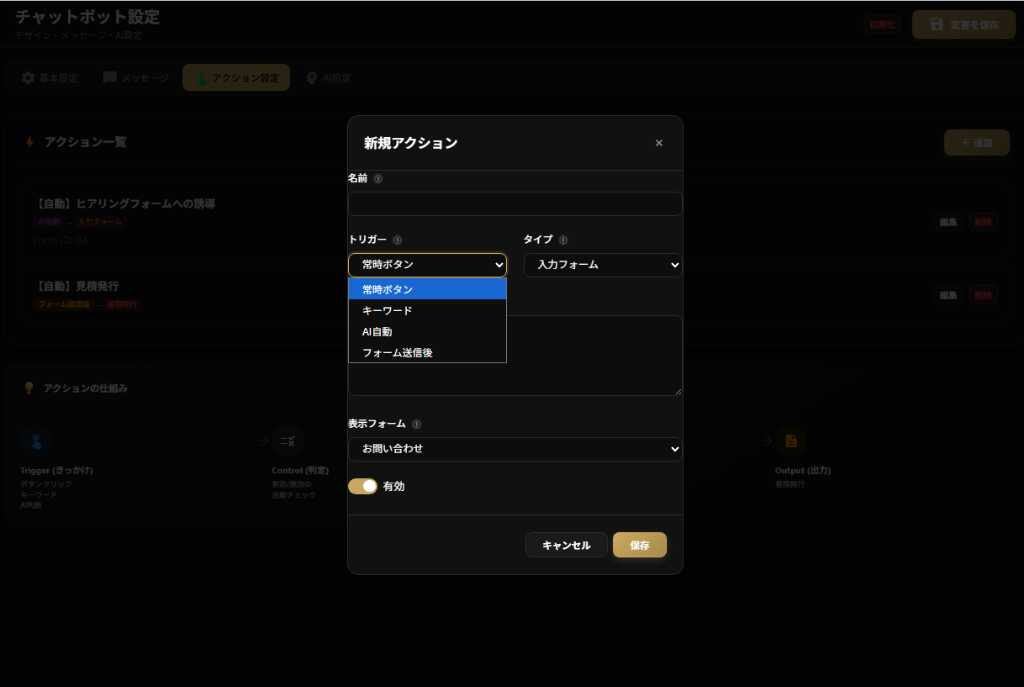1024x687 pixels.
Task: Switch to the AI設定 tab
Action: pyautogui.click(x=328, y=77)
